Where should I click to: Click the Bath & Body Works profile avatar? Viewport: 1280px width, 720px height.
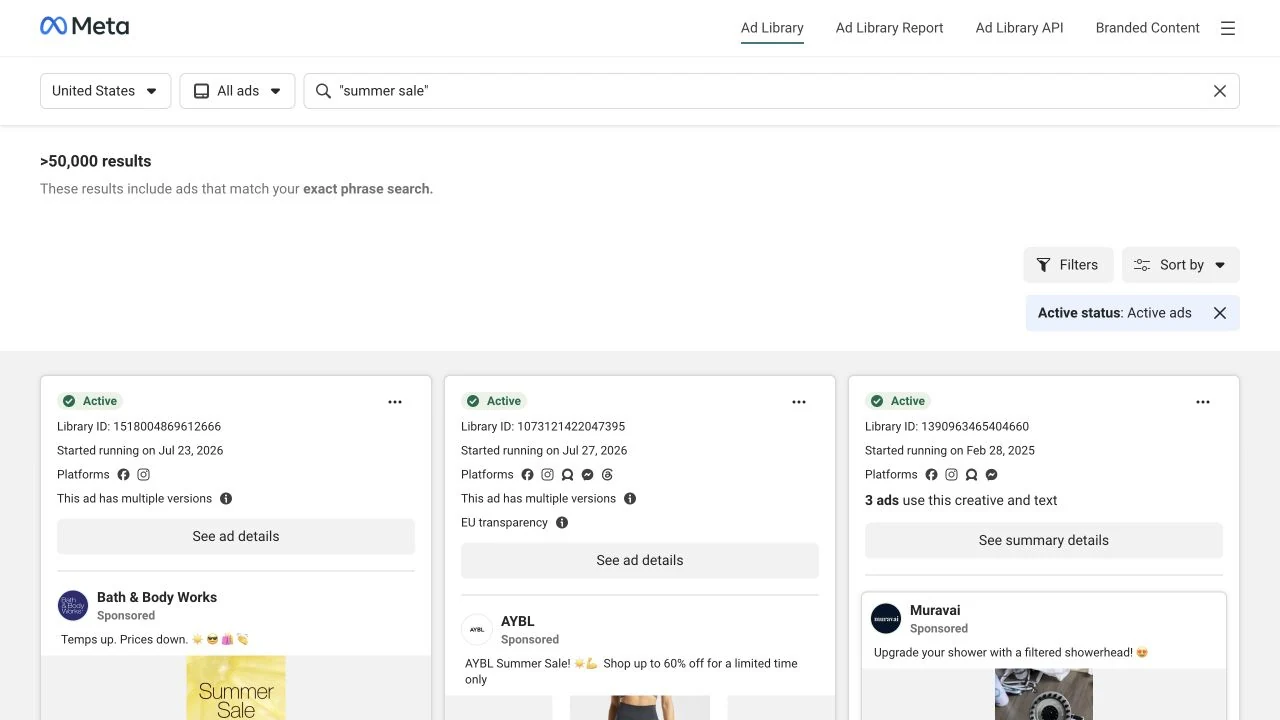click(x=73, y=606)
